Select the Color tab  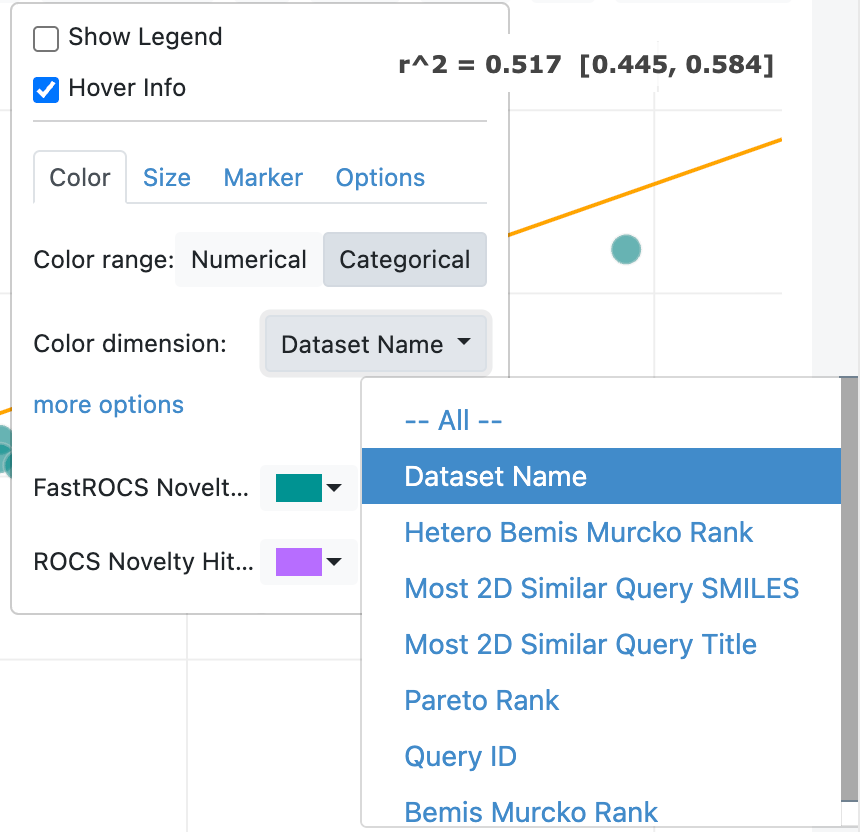click(80, 178)
